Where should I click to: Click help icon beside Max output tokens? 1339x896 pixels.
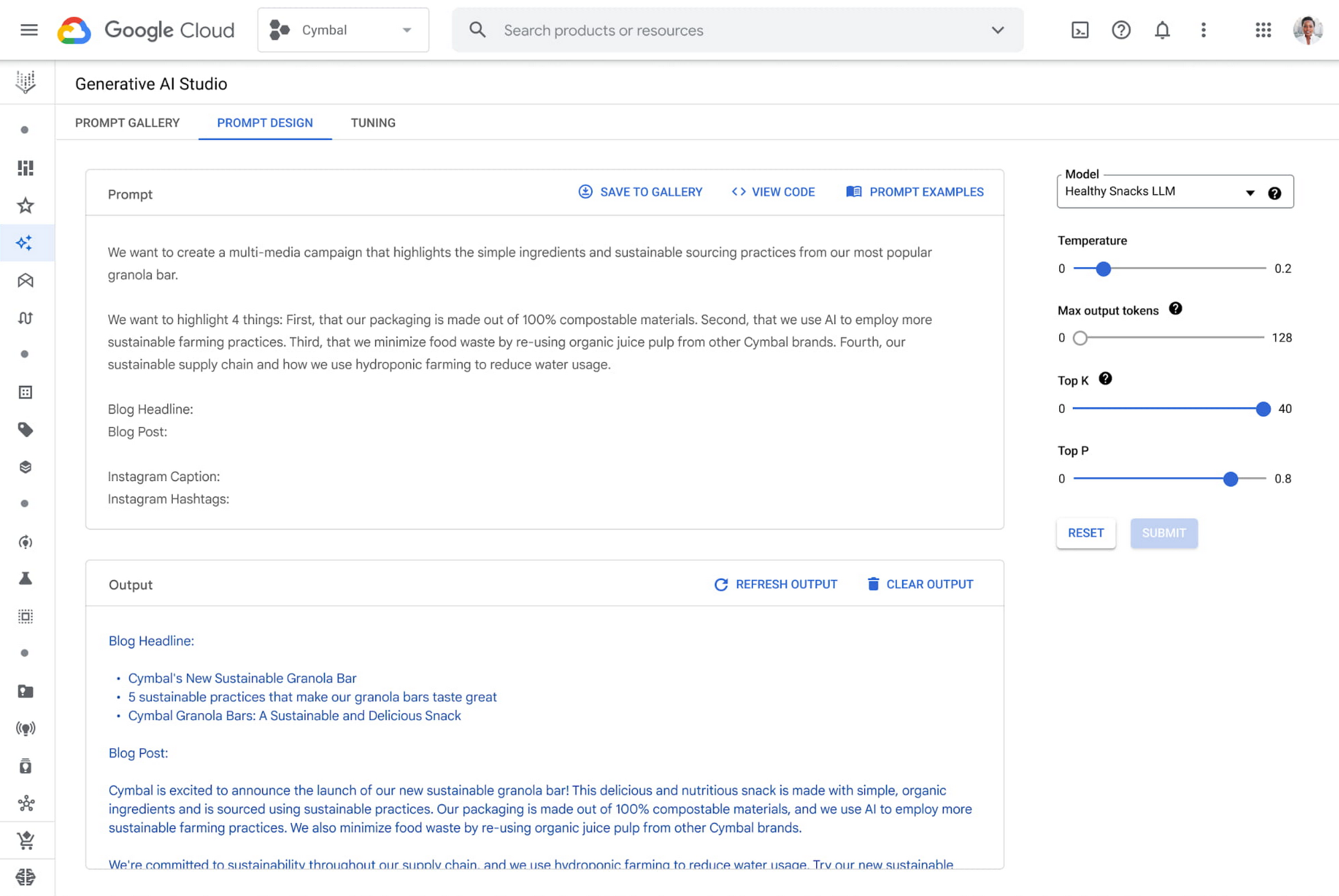pyautogui.click(x=1176, y=308)
